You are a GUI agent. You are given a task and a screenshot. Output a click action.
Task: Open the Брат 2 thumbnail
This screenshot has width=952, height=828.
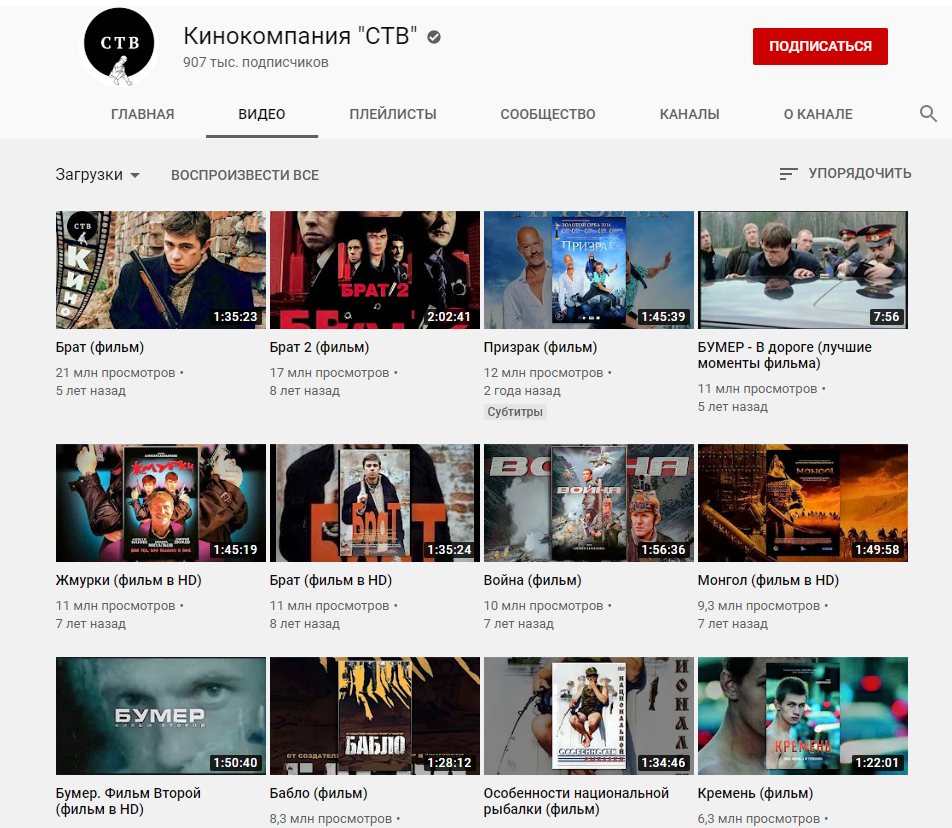(375, 270)
